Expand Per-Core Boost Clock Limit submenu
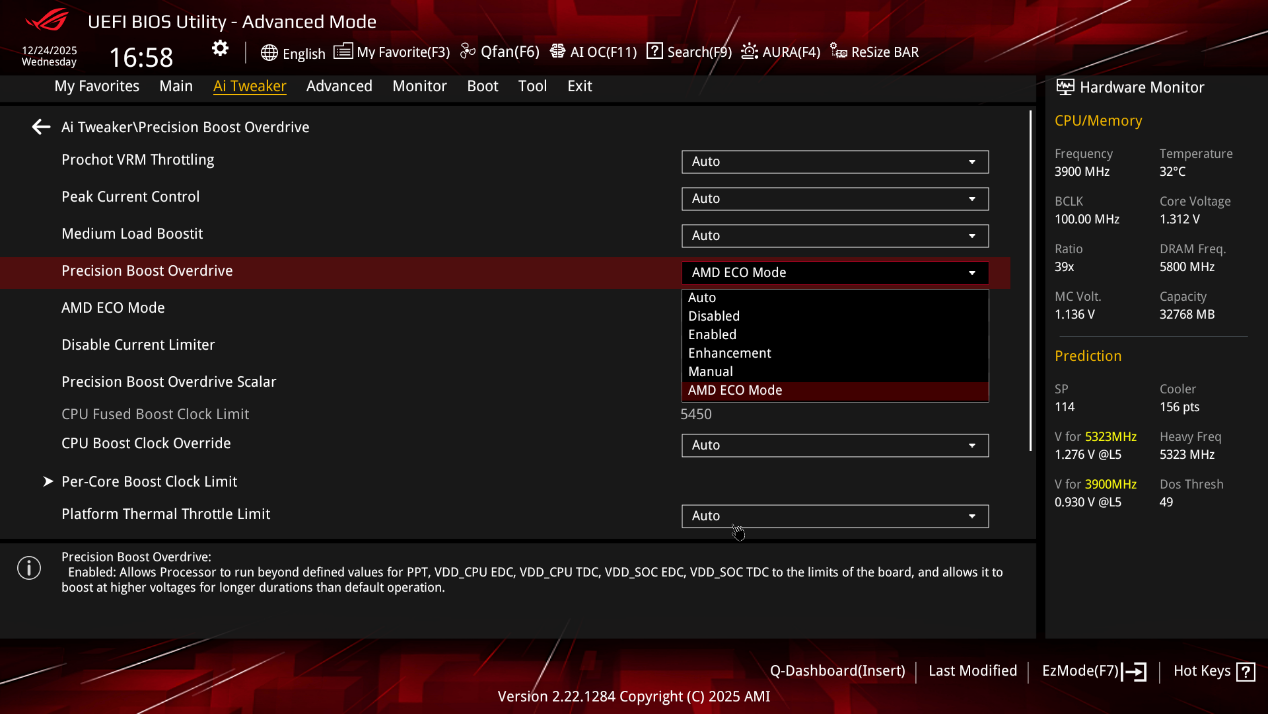Screen dimensions: 1268x714 (x=149, y=481)
